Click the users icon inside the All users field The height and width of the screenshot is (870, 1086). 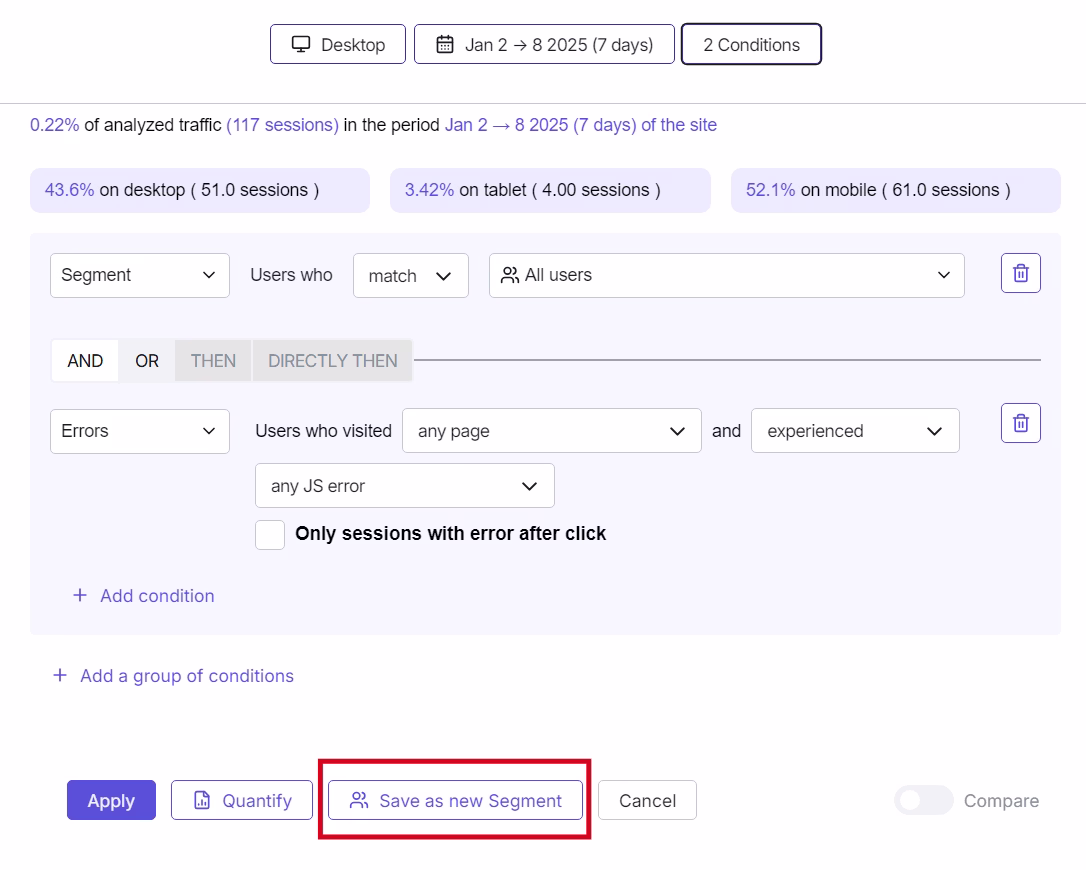(510, 274)
